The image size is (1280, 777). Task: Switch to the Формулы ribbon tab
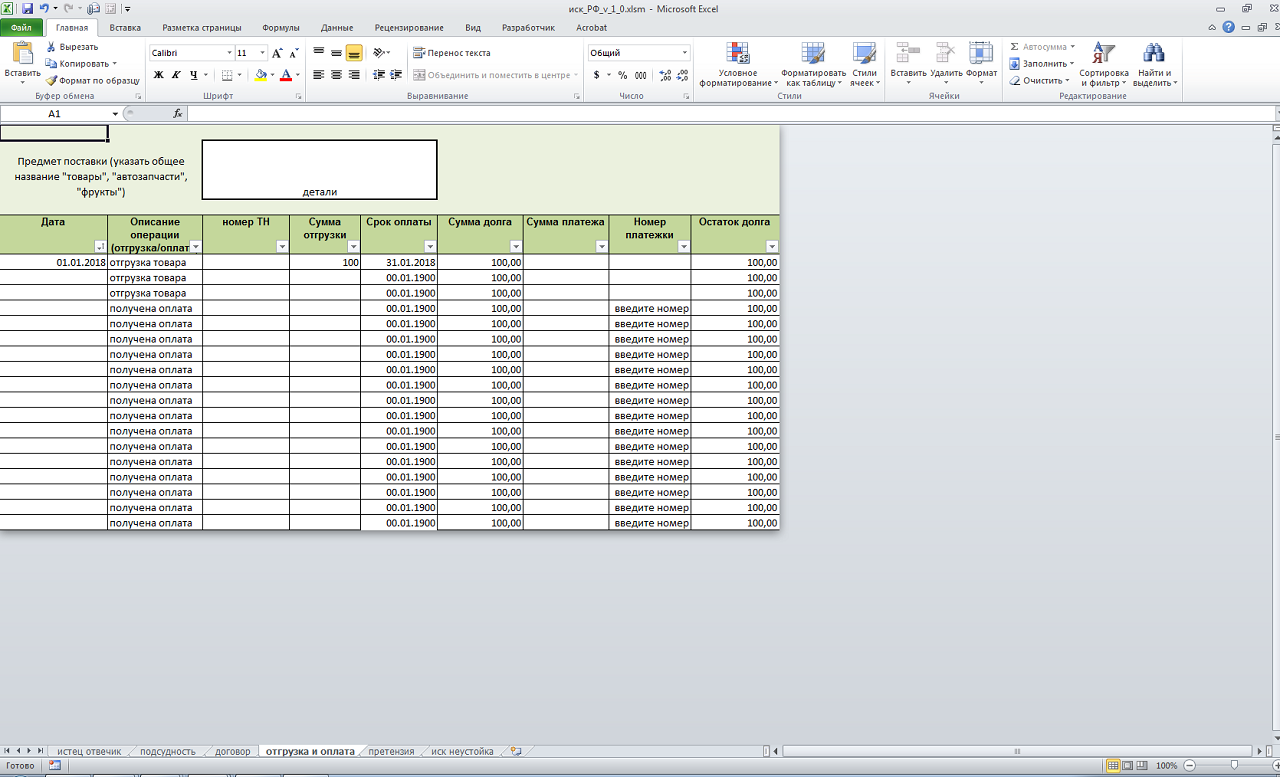280,28
